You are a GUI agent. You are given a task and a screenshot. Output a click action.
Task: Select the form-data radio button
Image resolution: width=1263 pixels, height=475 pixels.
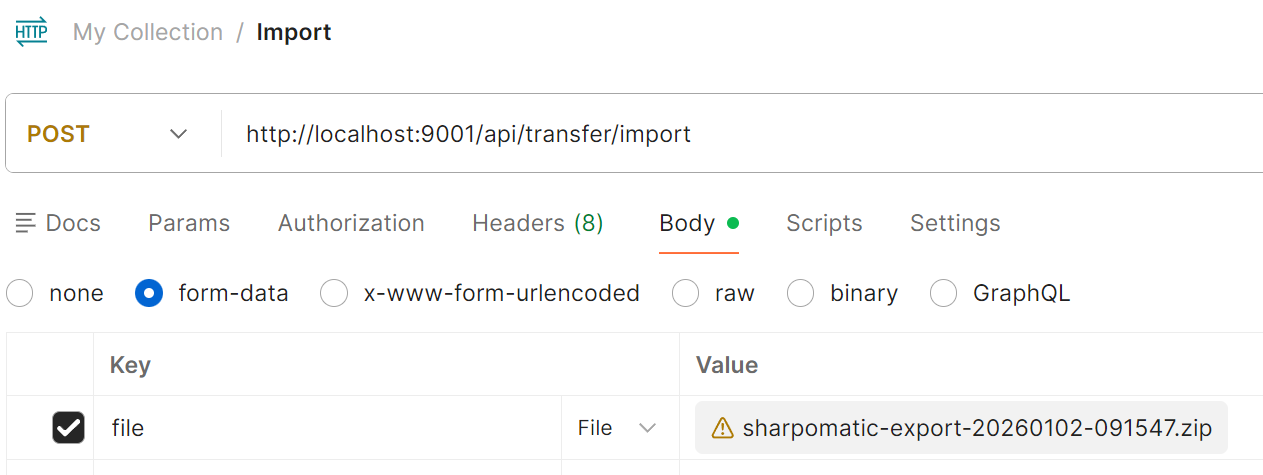149,293
